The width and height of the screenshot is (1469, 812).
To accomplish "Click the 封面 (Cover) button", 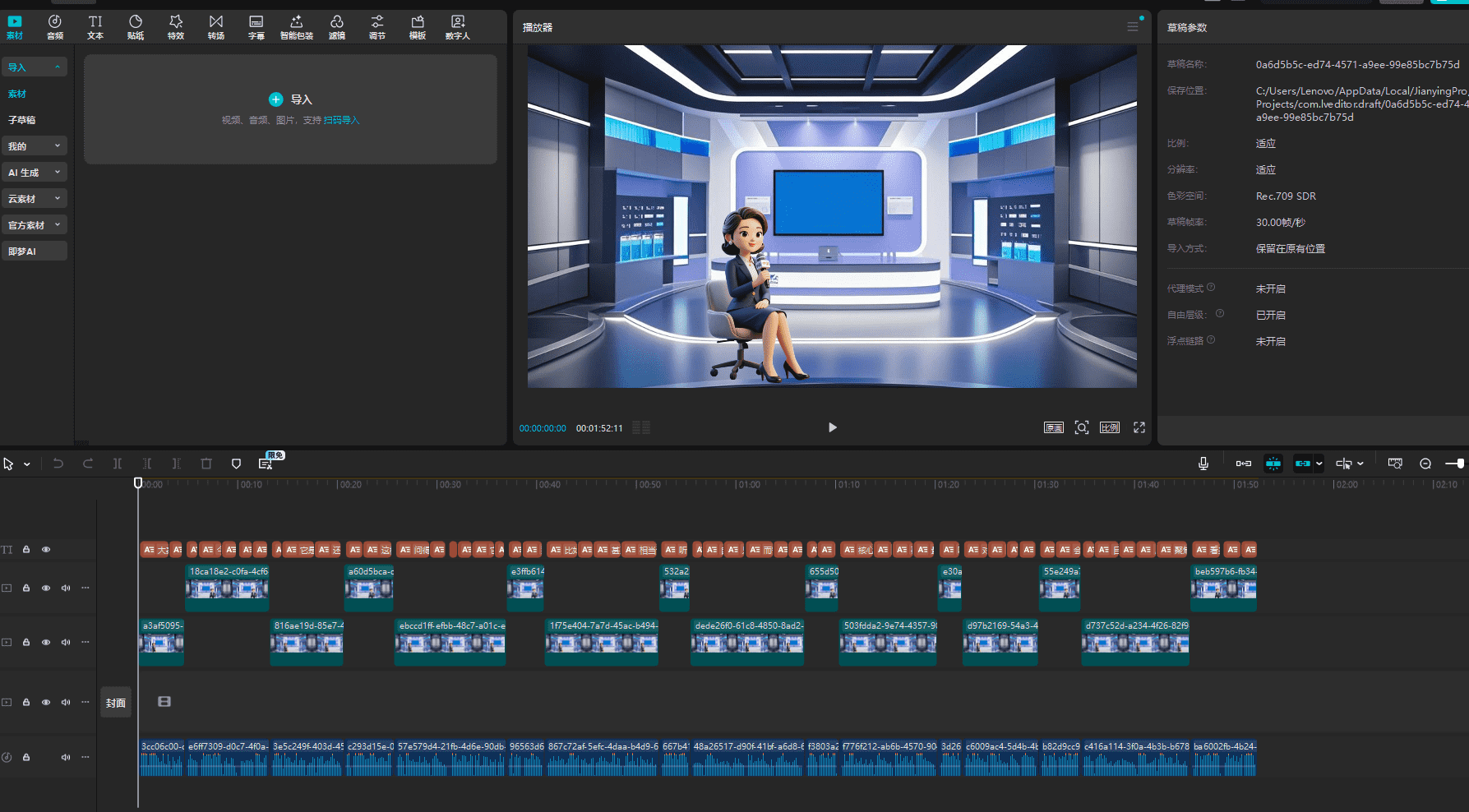I will pos(115,703).
